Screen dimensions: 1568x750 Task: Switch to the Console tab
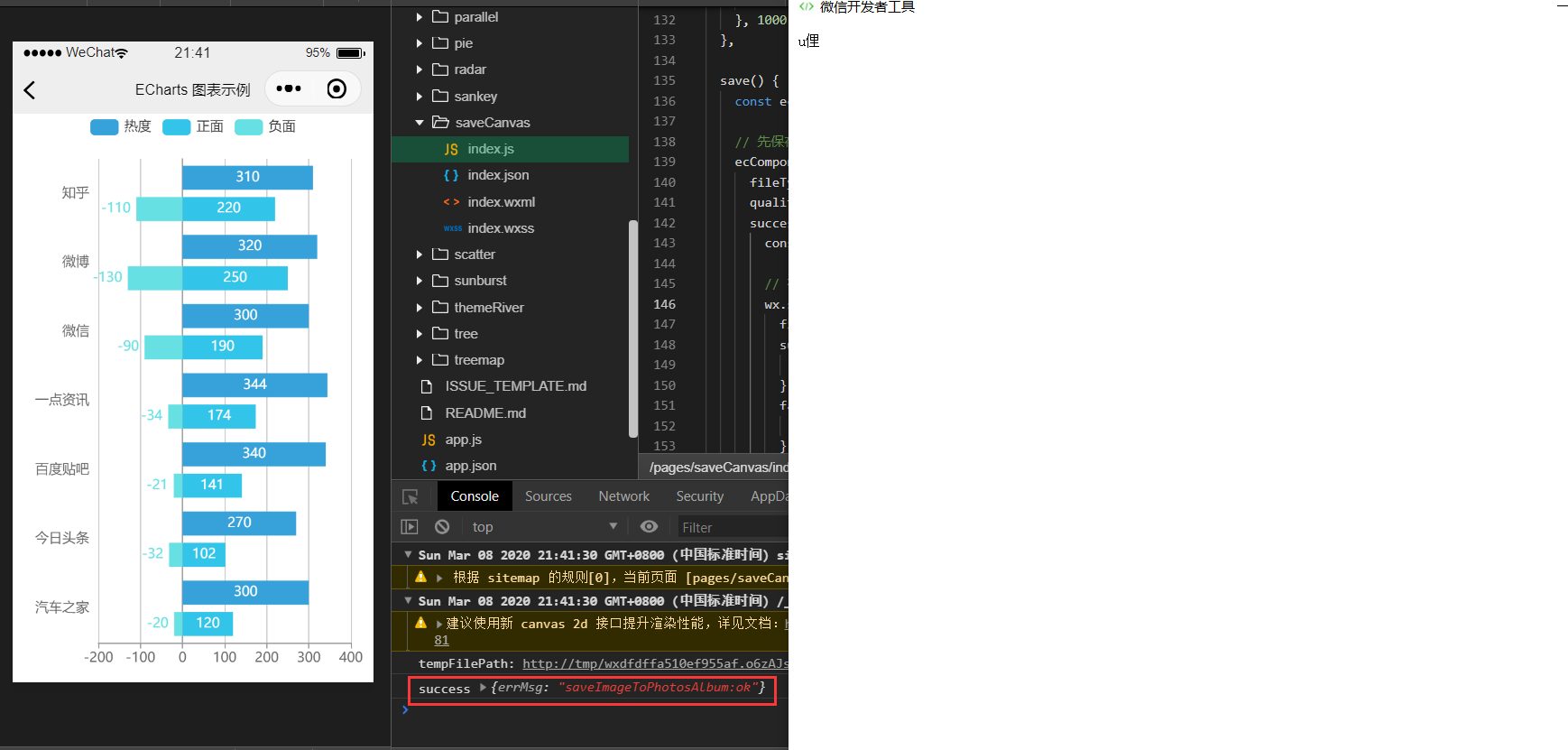tap(475, 496)
